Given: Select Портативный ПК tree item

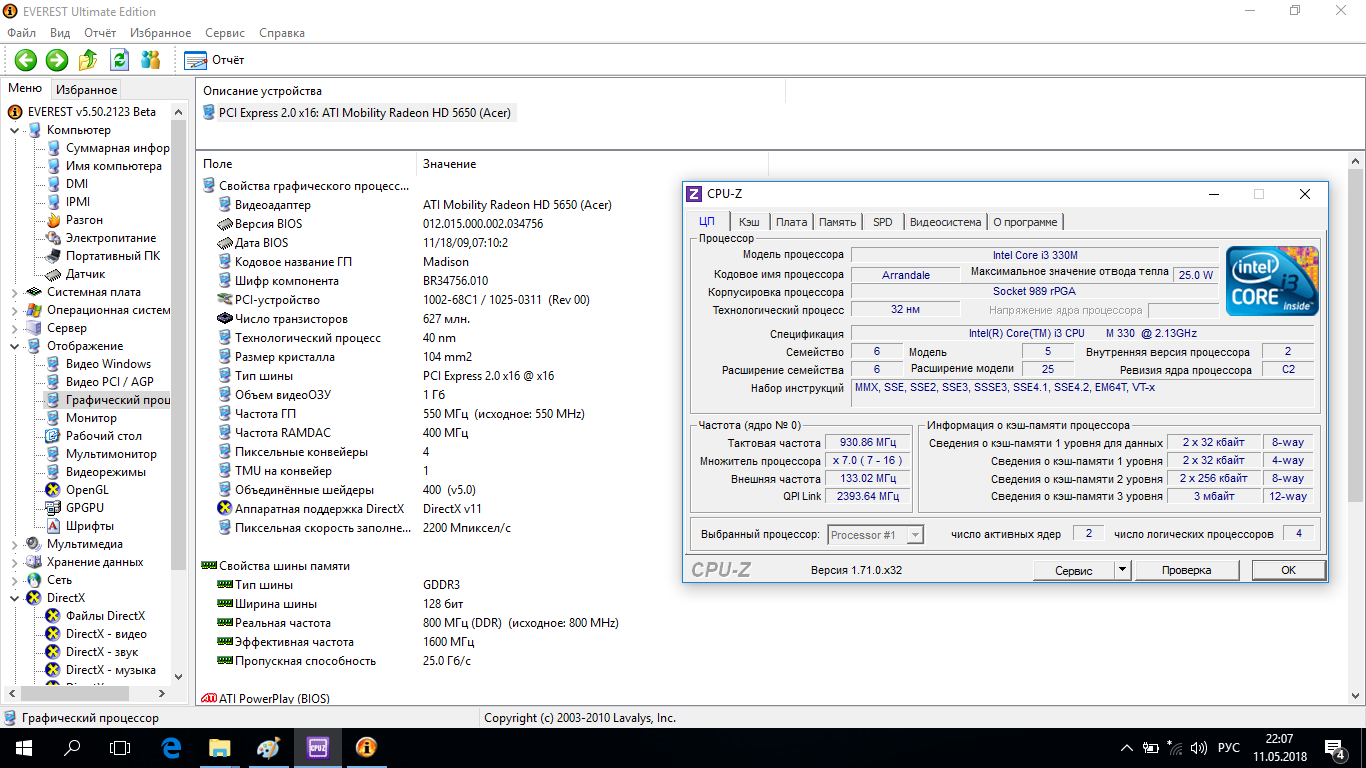Looking at the screenshot, I should 103,256.
